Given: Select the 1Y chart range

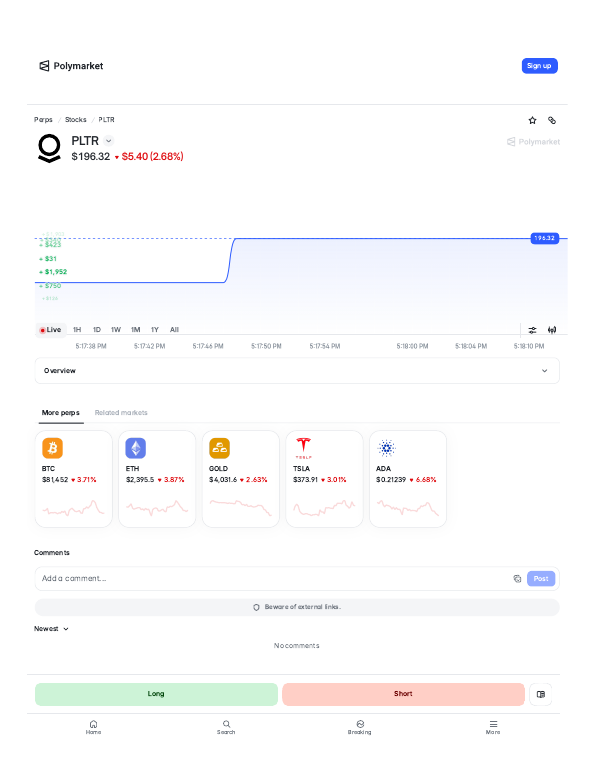Looking at the screenshot, I should (x=155, y=330).
